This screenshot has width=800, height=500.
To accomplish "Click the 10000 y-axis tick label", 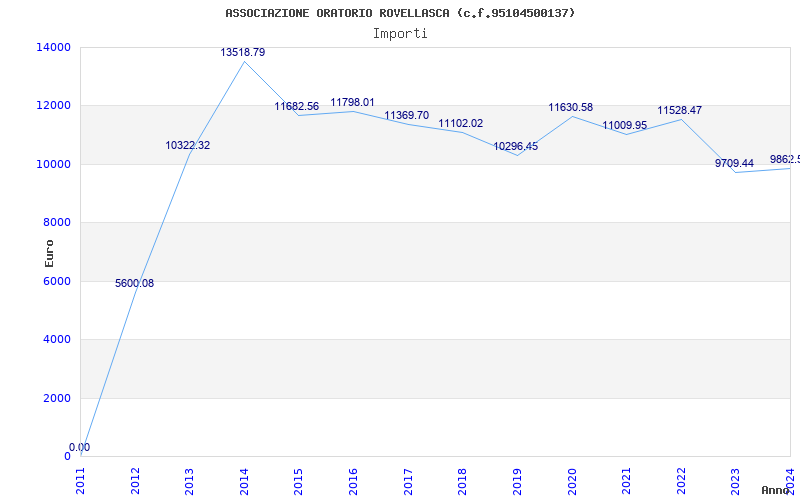I will [x=54, y=164].
